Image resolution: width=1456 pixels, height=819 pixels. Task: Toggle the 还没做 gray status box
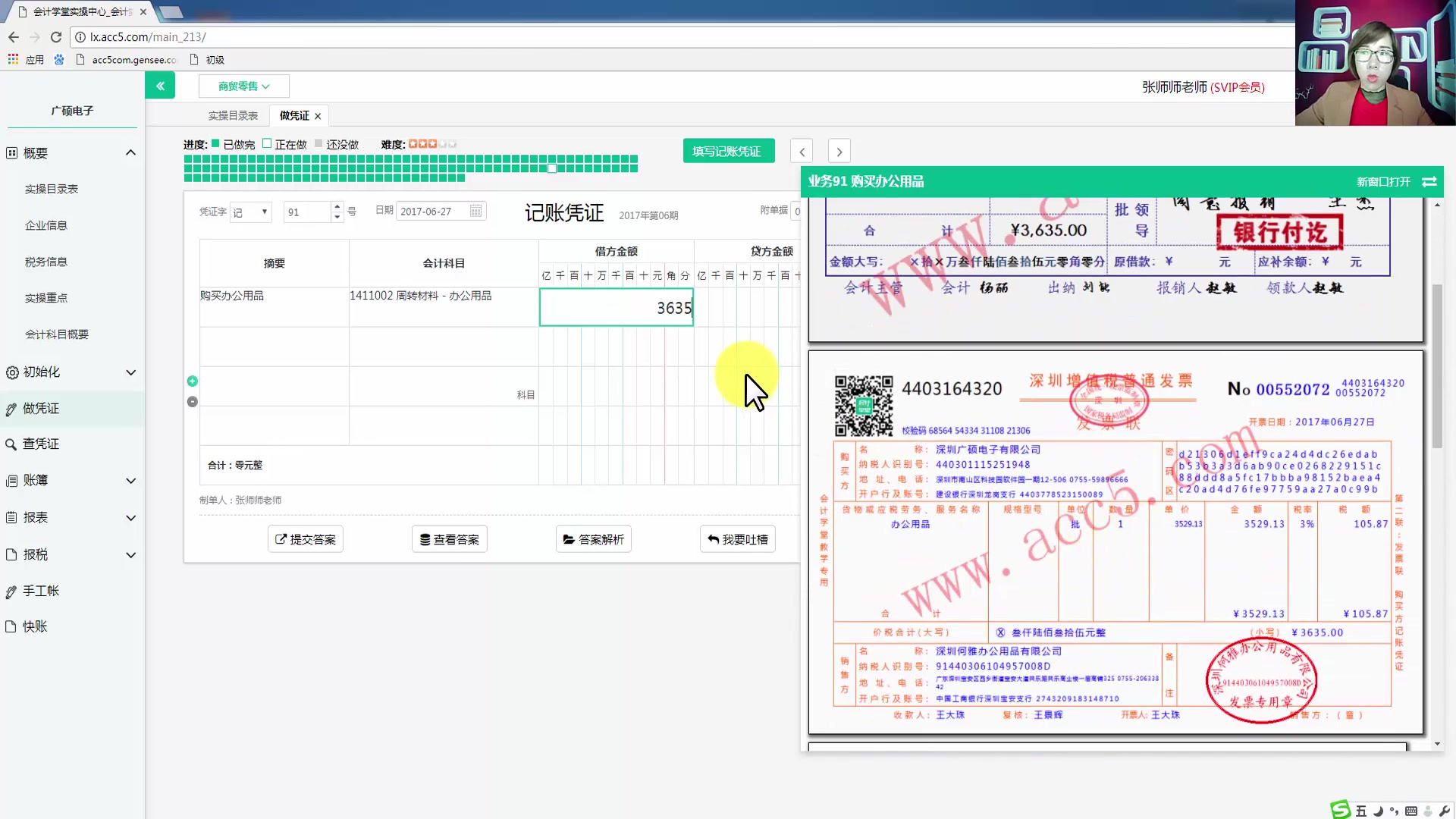(318, 143)
